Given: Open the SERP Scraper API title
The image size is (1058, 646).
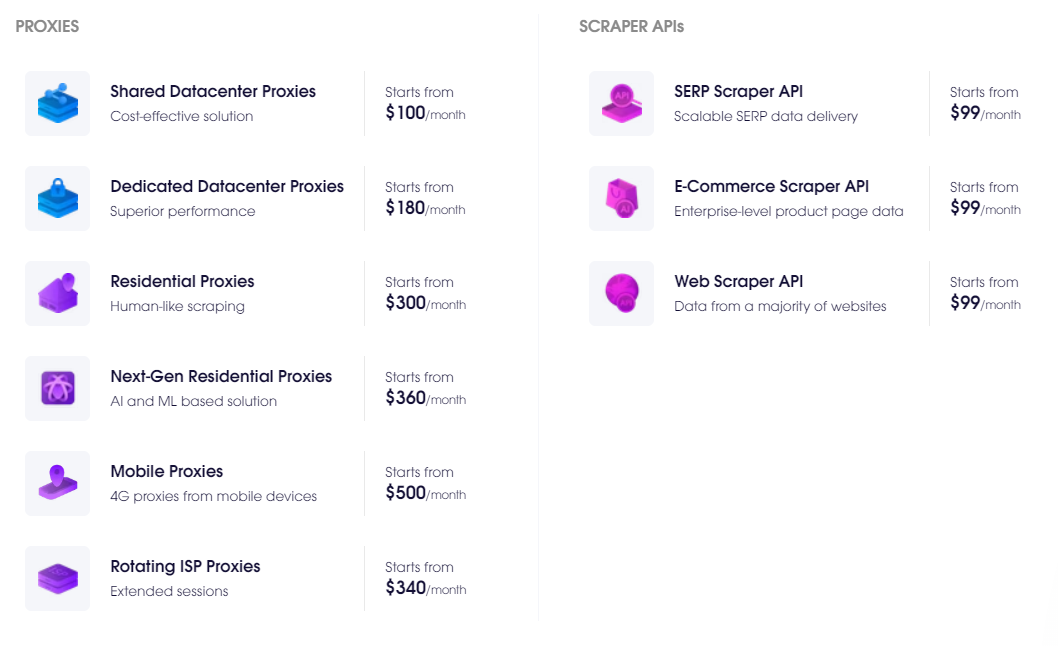Looking at the screenshot, I should click(x=738, y=91).
